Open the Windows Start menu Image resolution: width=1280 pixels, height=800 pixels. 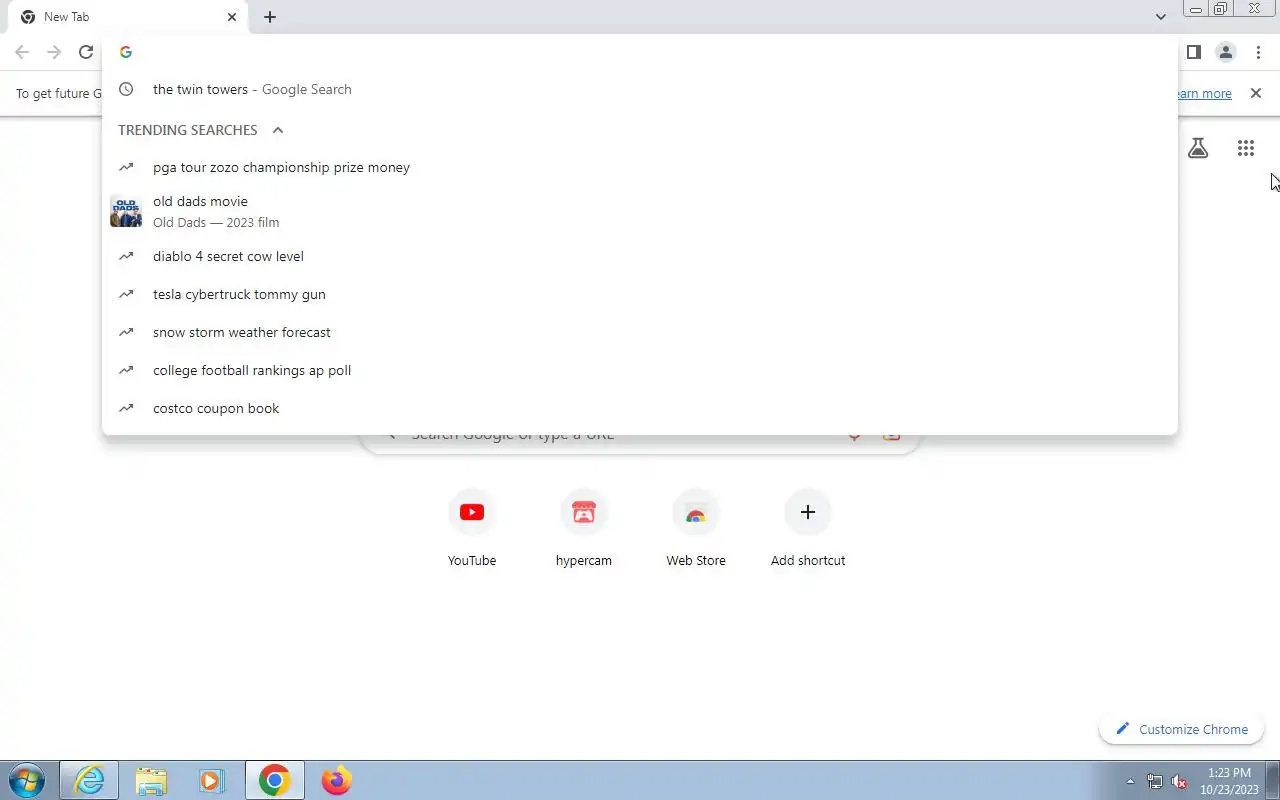(x=26, y=780)
